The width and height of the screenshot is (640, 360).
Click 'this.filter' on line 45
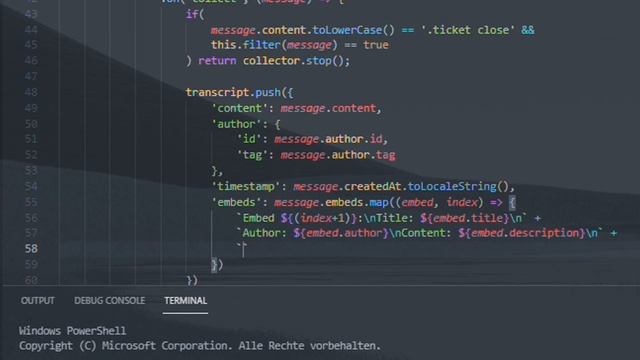pos(246,45)
